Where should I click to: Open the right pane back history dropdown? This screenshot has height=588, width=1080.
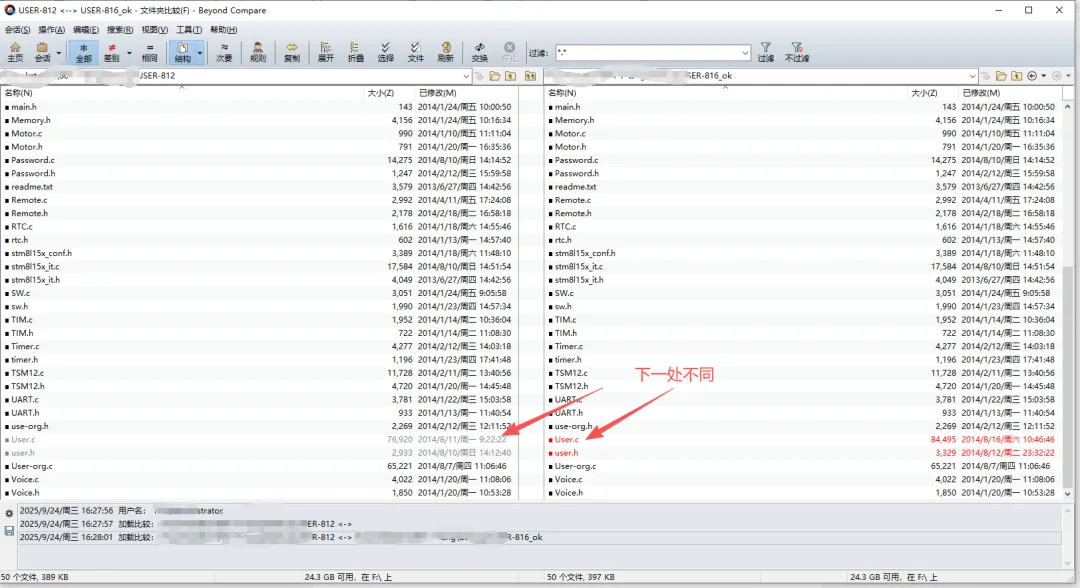(1043, 76)
